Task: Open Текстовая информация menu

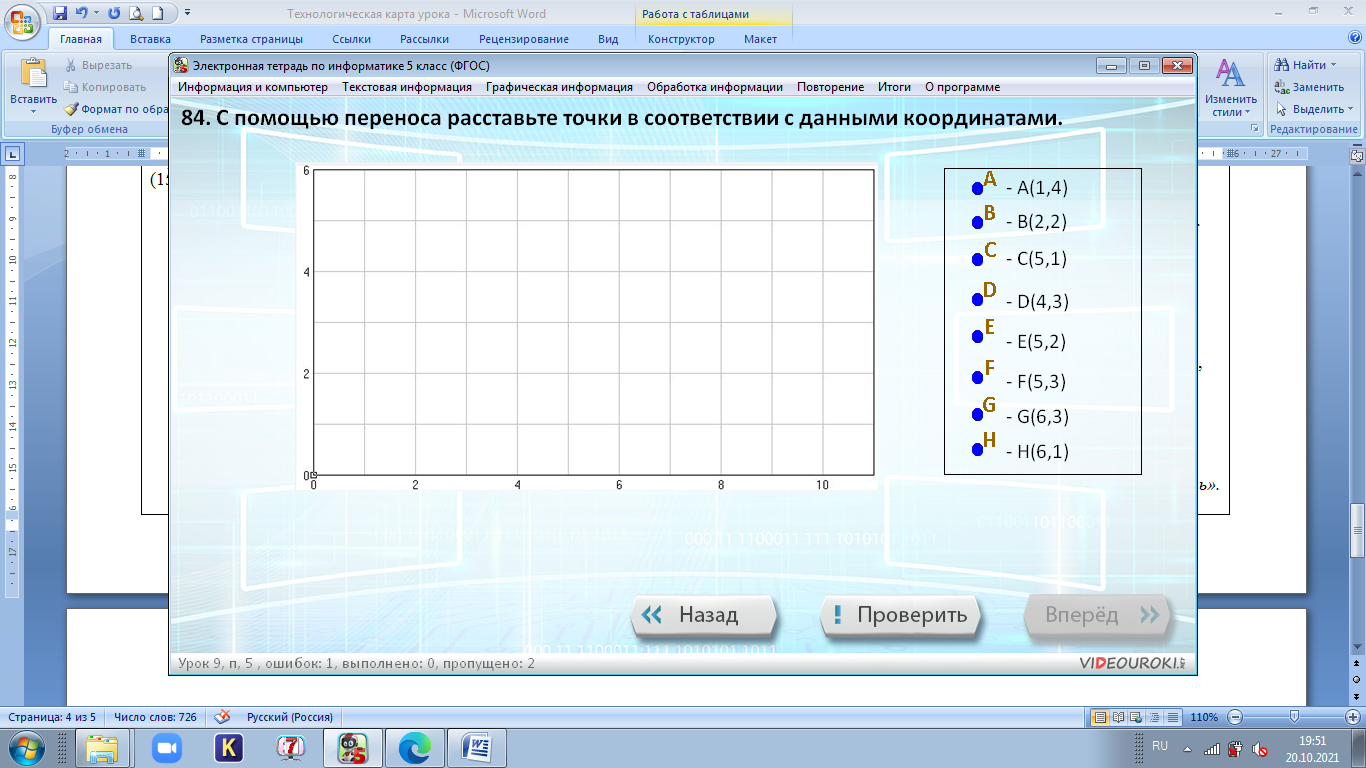Action: point(407,87)
